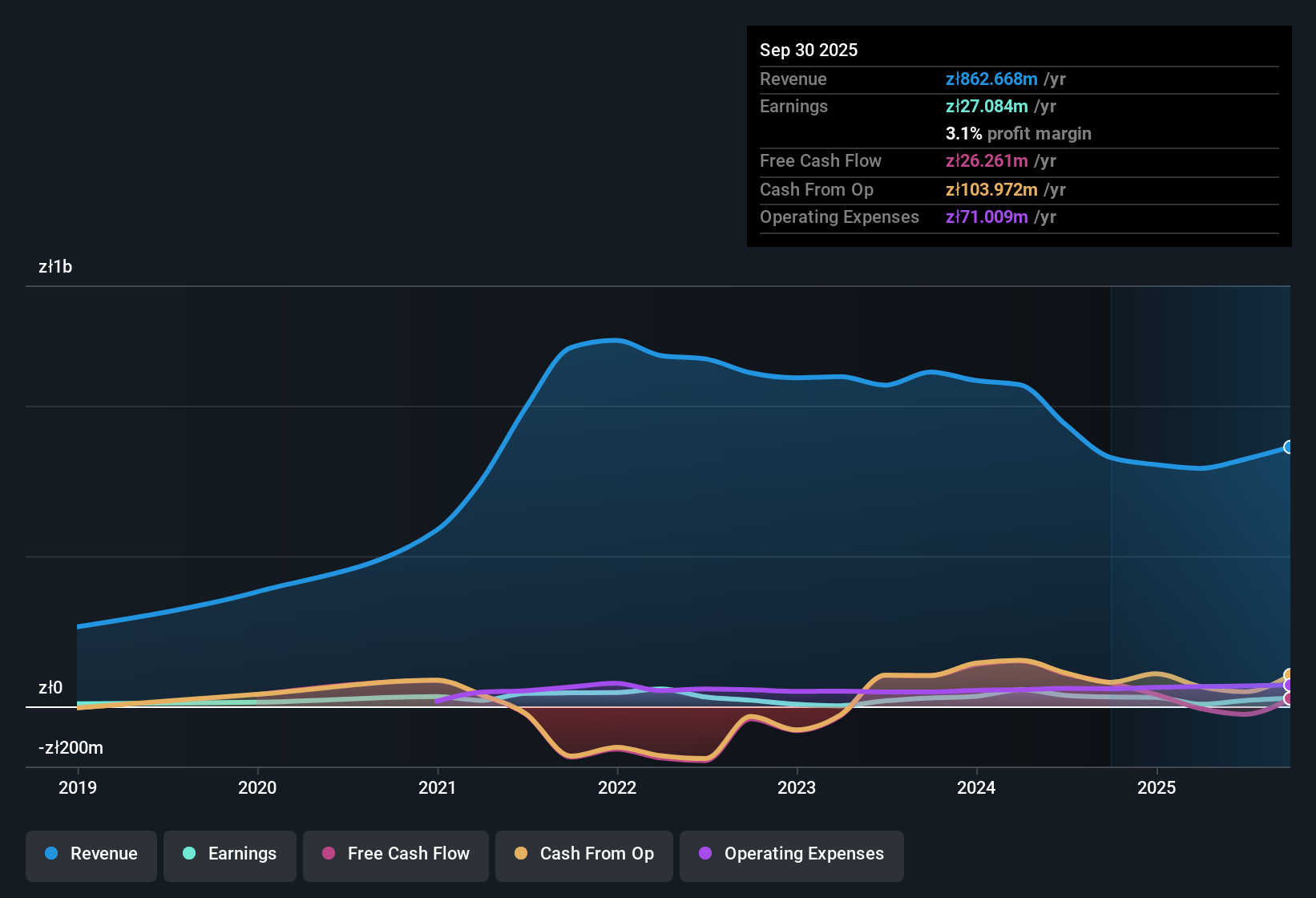Hide the Free Cash Flow series

tap(396, 854)
